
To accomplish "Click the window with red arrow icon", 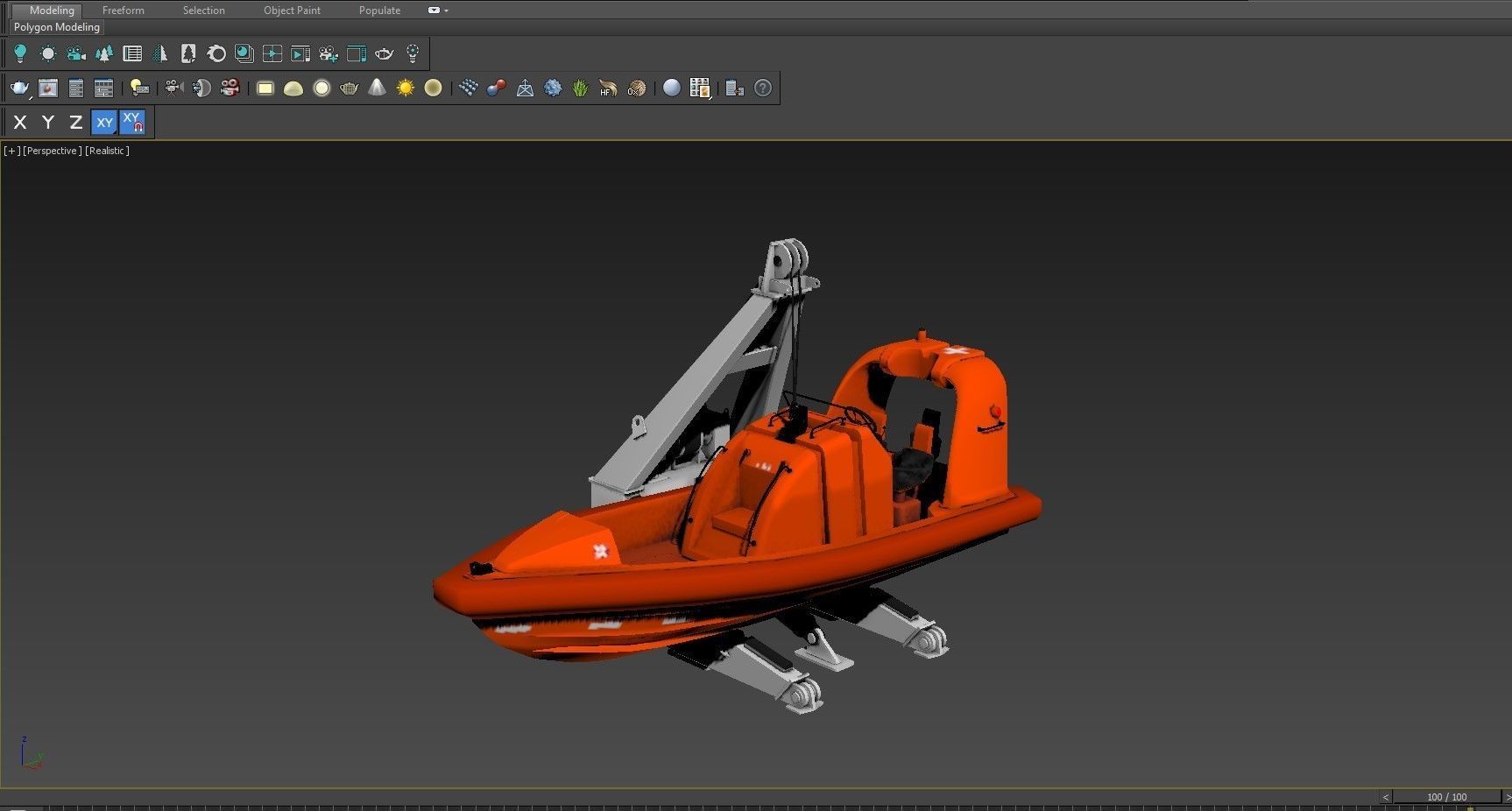I will coord(735,88).
